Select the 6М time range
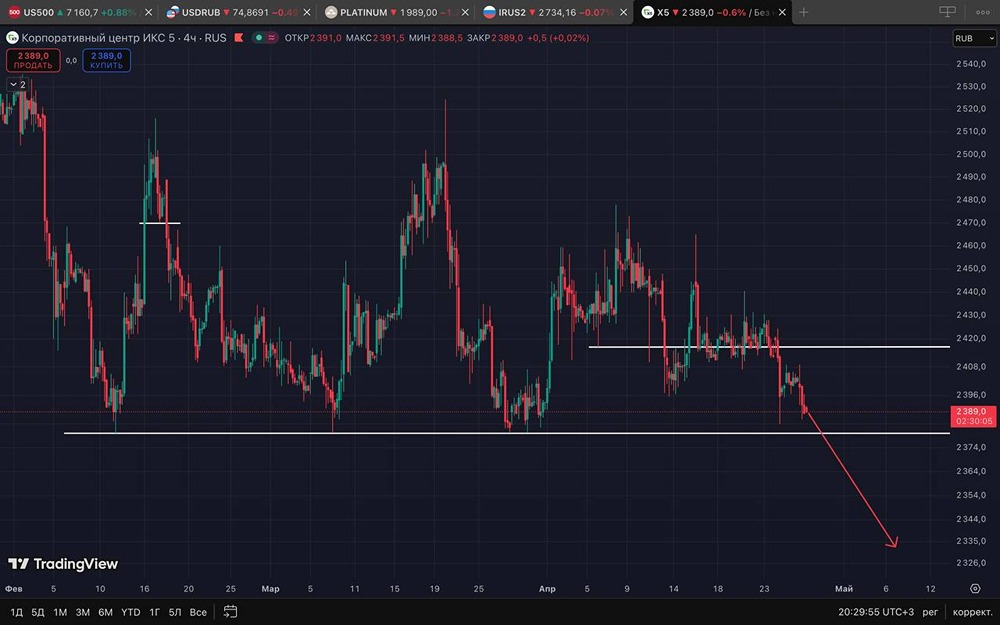 pos(105,612)
